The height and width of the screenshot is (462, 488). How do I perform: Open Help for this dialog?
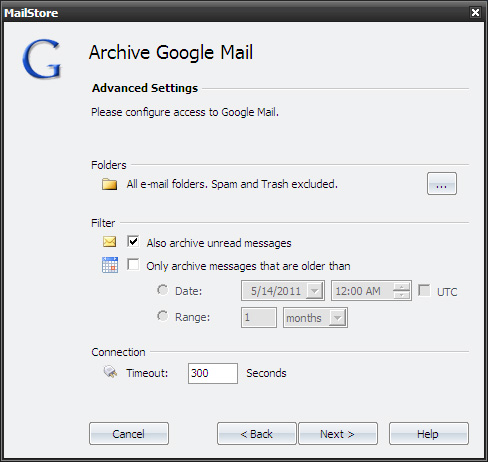point(429,434)
